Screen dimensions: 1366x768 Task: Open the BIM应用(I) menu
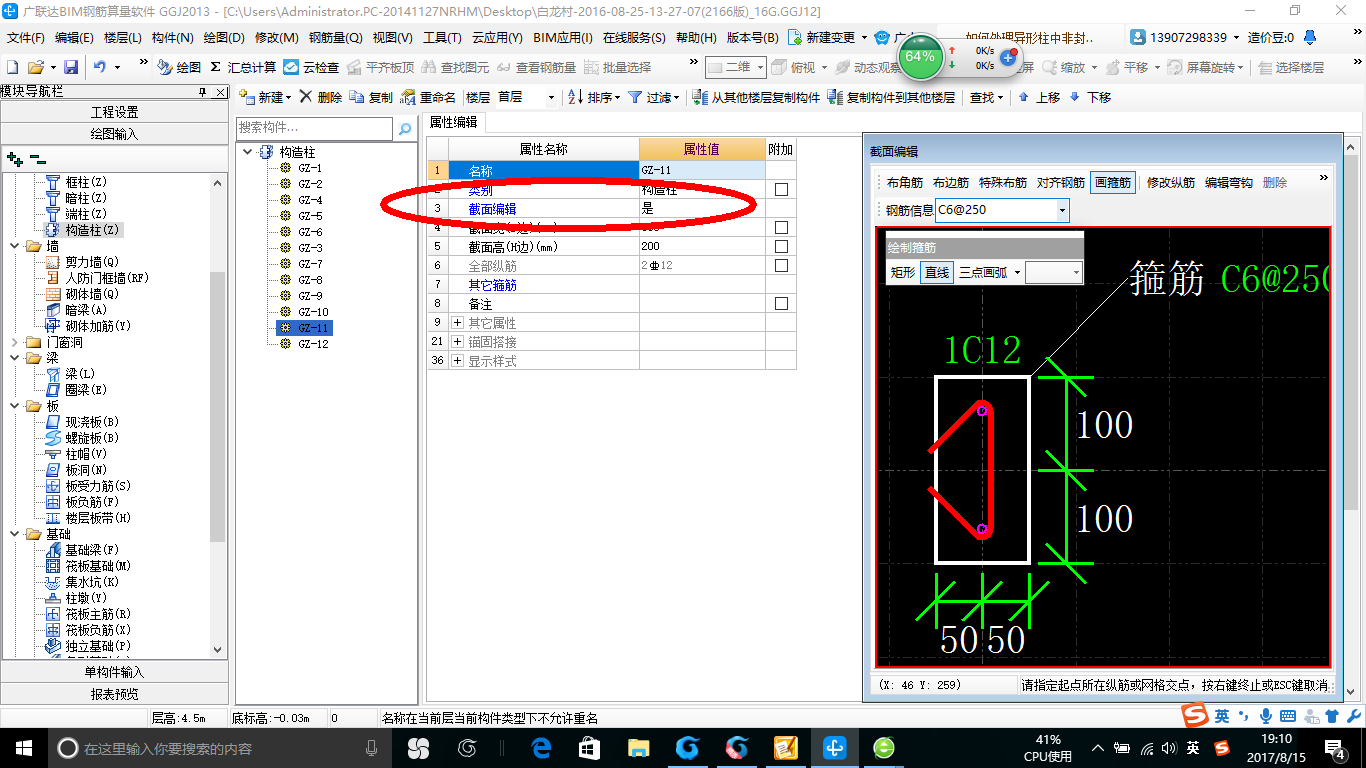tap(563, 37)
